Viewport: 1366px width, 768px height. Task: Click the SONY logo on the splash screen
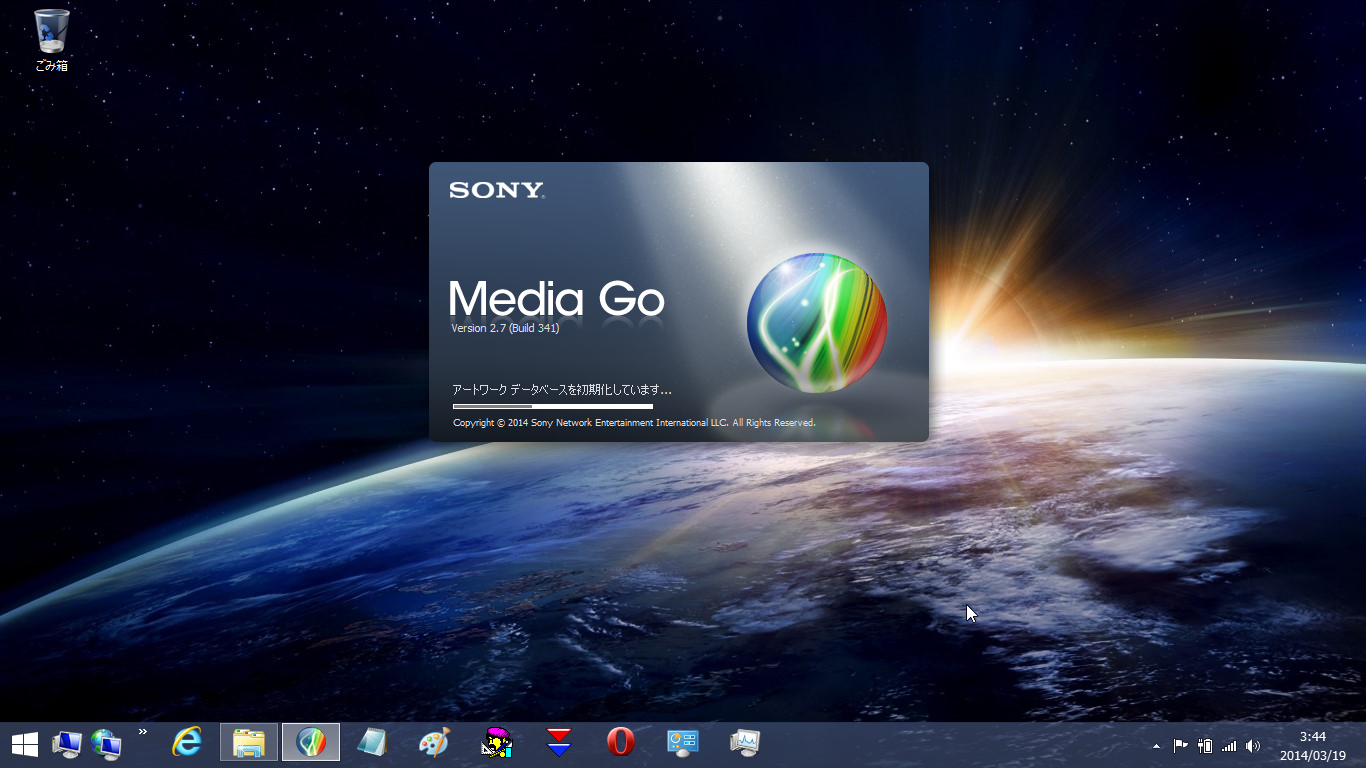pos(497,190)
